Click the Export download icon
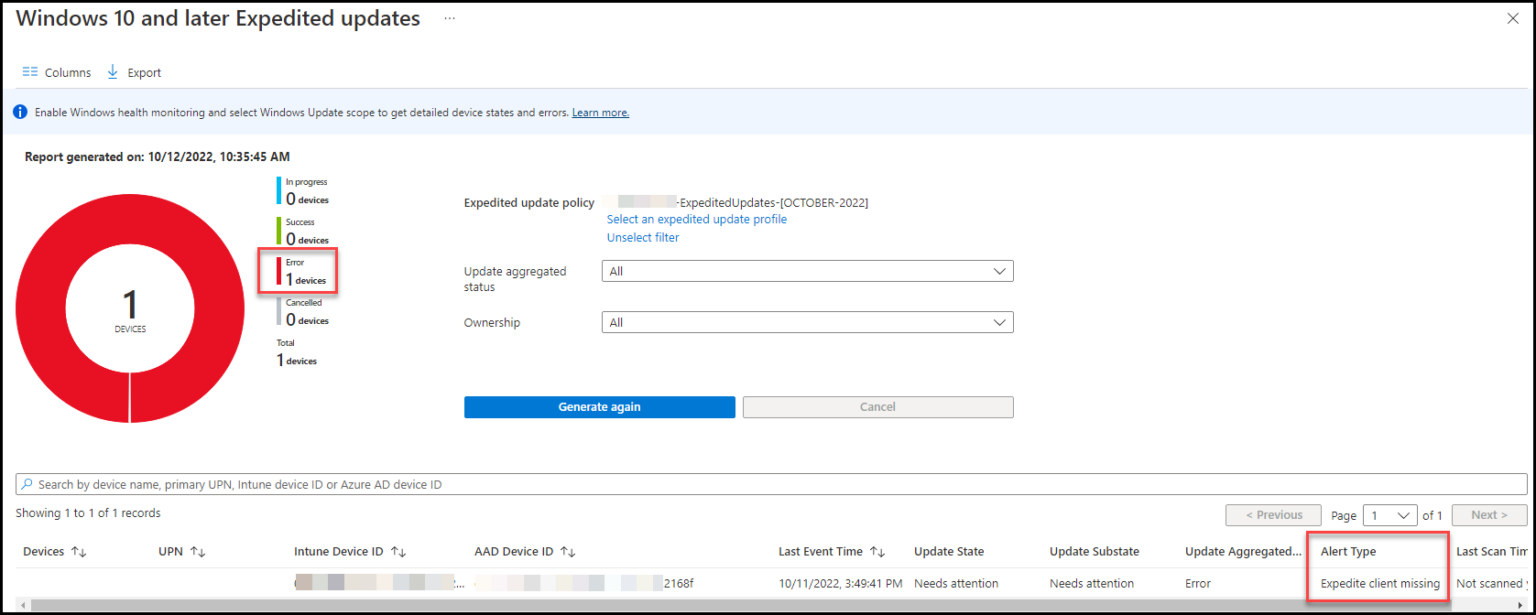This screenshot has width=1536, height=615. [x=114, y=71]
